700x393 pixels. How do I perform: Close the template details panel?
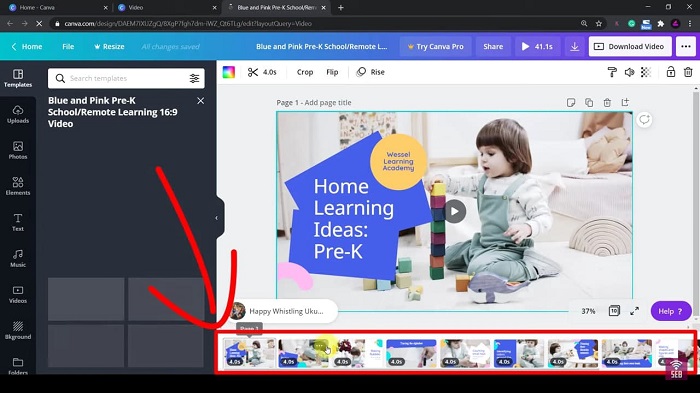pyautogui.click(x=200, y=101)
